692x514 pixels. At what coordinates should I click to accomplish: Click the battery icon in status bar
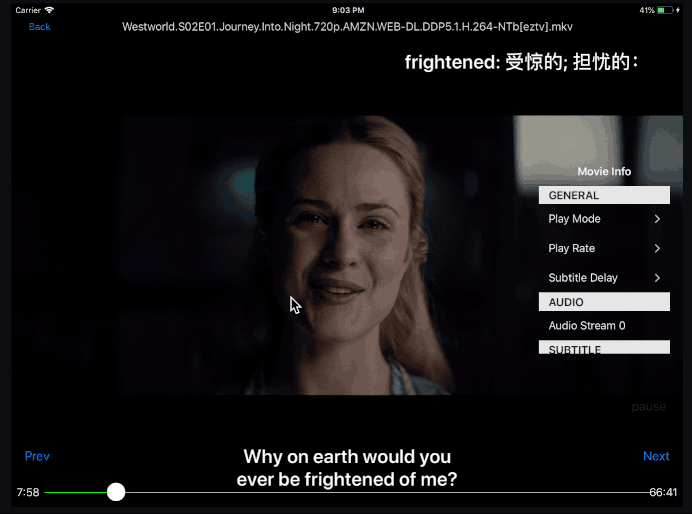[665, 10]
